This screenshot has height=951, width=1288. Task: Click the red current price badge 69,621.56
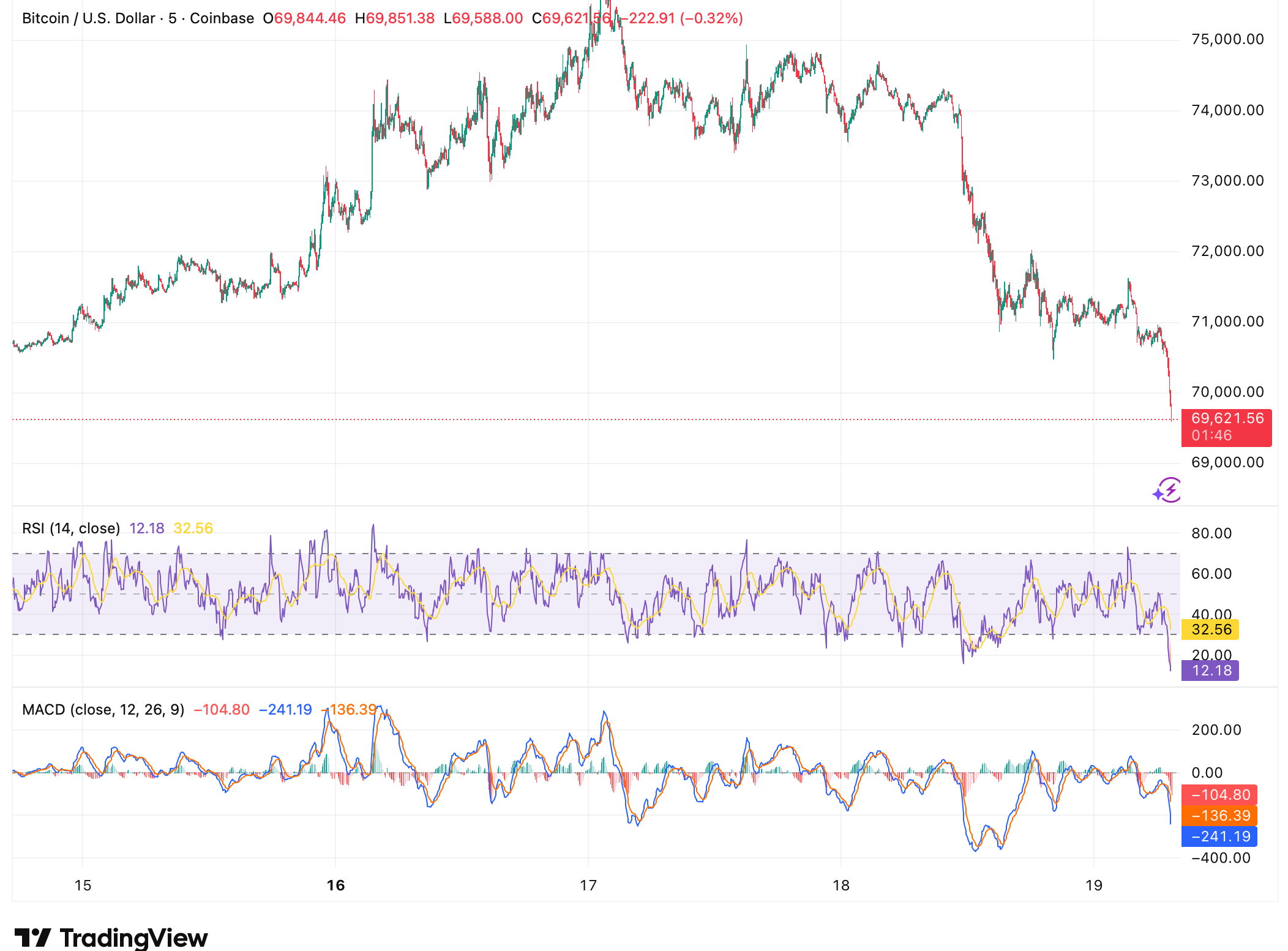[1226, 427]
